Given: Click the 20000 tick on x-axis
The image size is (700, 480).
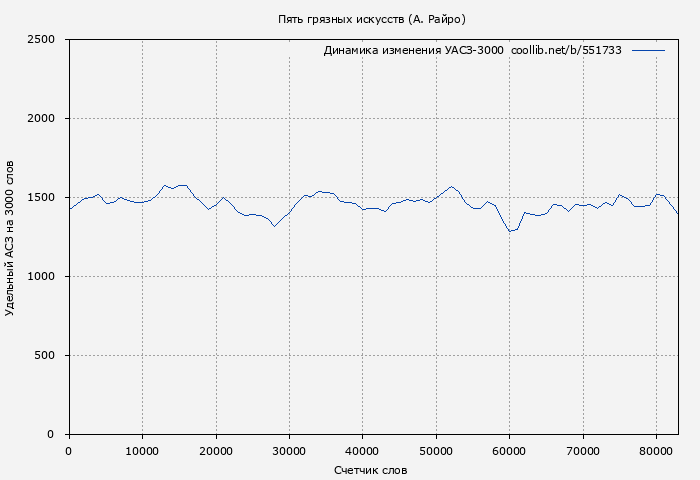Looking at the screenshot, I should (215, 451).
